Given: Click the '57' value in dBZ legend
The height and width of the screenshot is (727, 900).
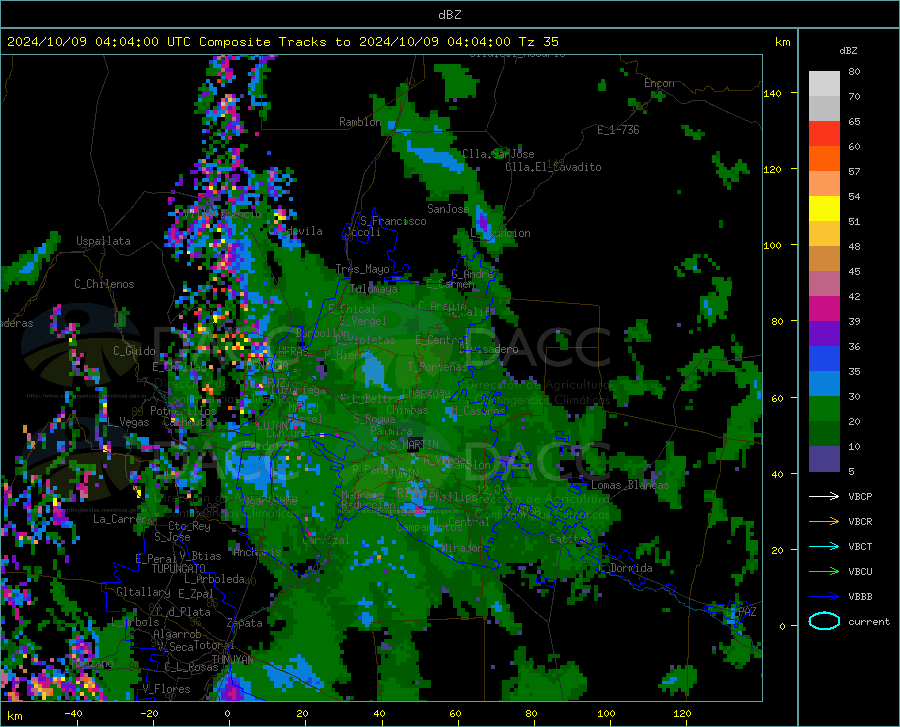Looking at the screenshot, I should pos(854,172).
